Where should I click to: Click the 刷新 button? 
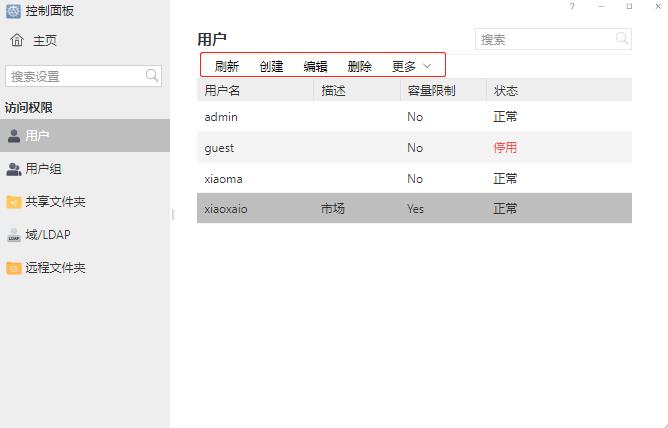(227, 67)
